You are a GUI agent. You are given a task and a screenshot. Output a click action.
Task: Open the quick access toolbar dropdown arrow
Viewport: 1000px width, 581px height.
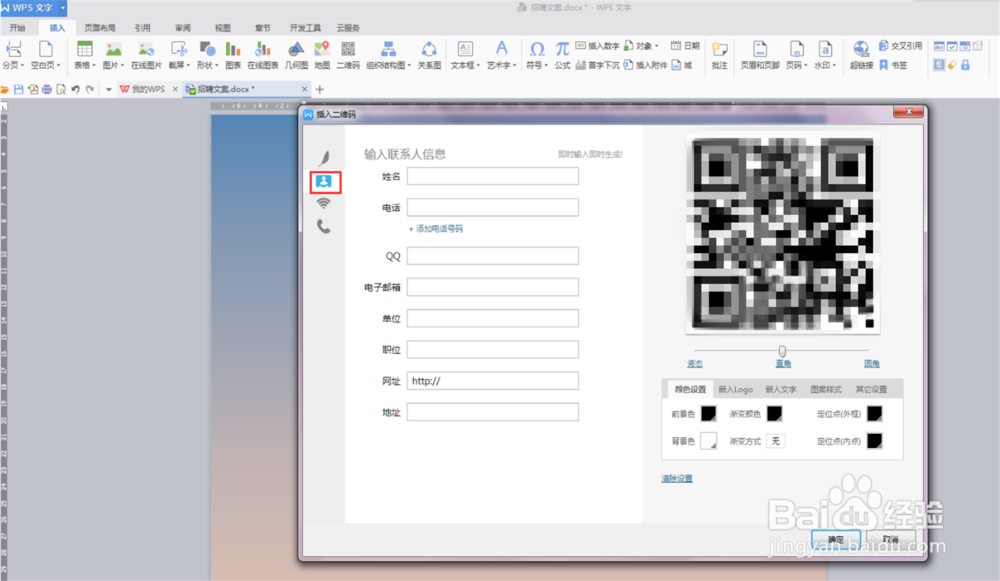[108, 89]
